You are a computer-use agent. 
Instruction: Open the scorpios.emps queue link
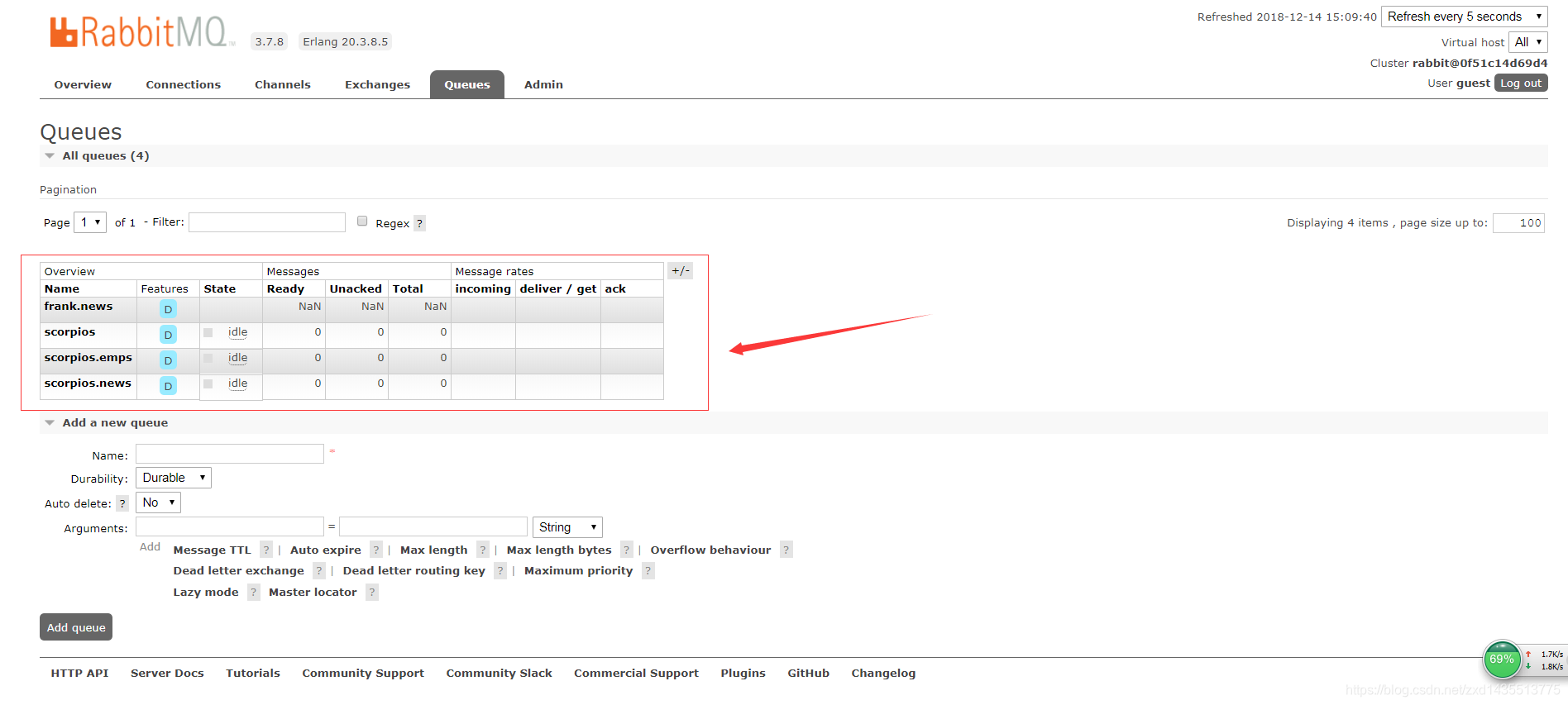[x=88, y=357]
